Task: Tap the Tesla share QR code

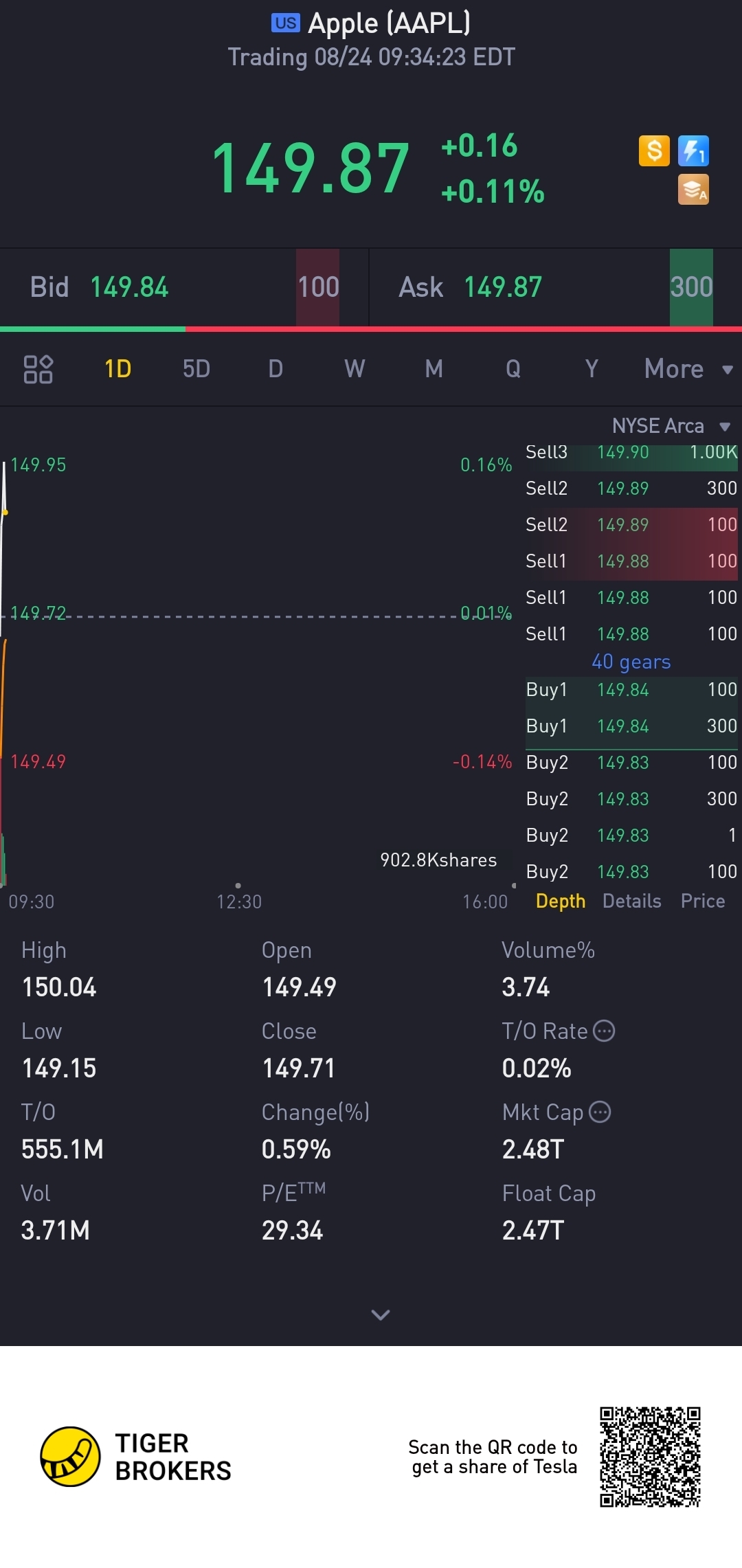Action: click(x=650, y=1457)
